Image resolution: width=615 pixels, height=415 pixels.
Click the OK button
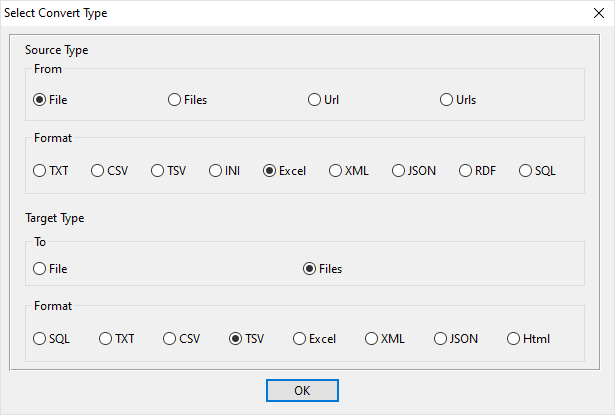coord(302,390)
